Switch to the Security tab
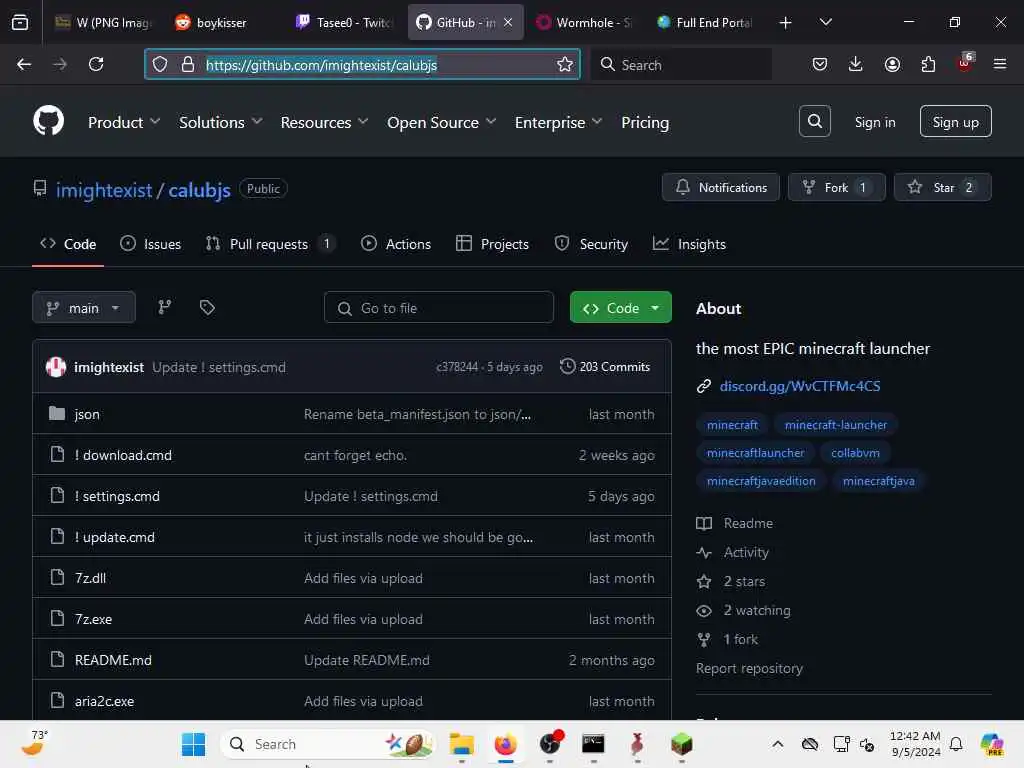The width and height of the screenshot is (1024, 768). coord(591,244)
